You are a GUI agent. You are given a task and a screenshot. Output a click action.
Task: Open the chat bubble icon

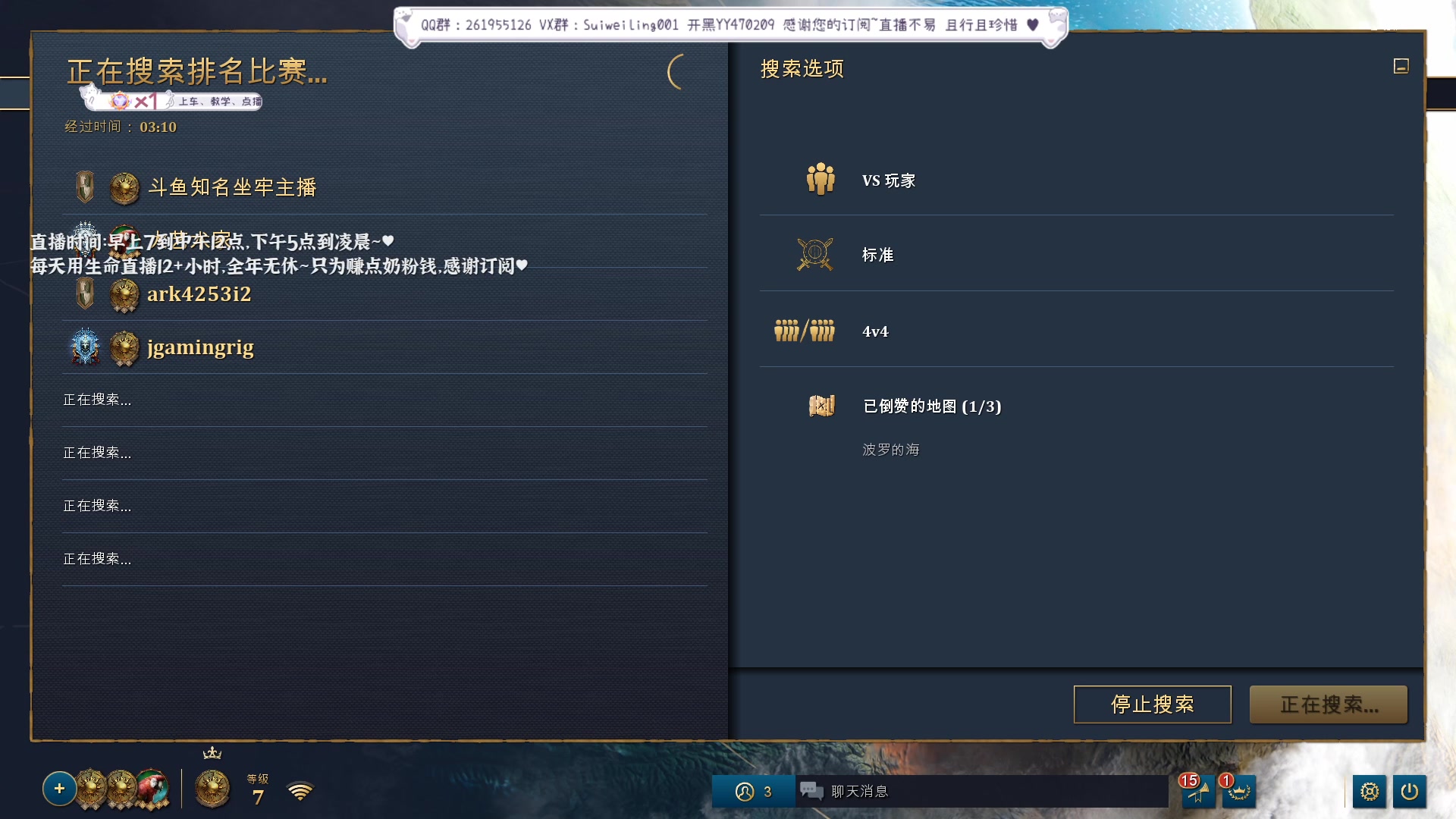(x=811, y=791)
